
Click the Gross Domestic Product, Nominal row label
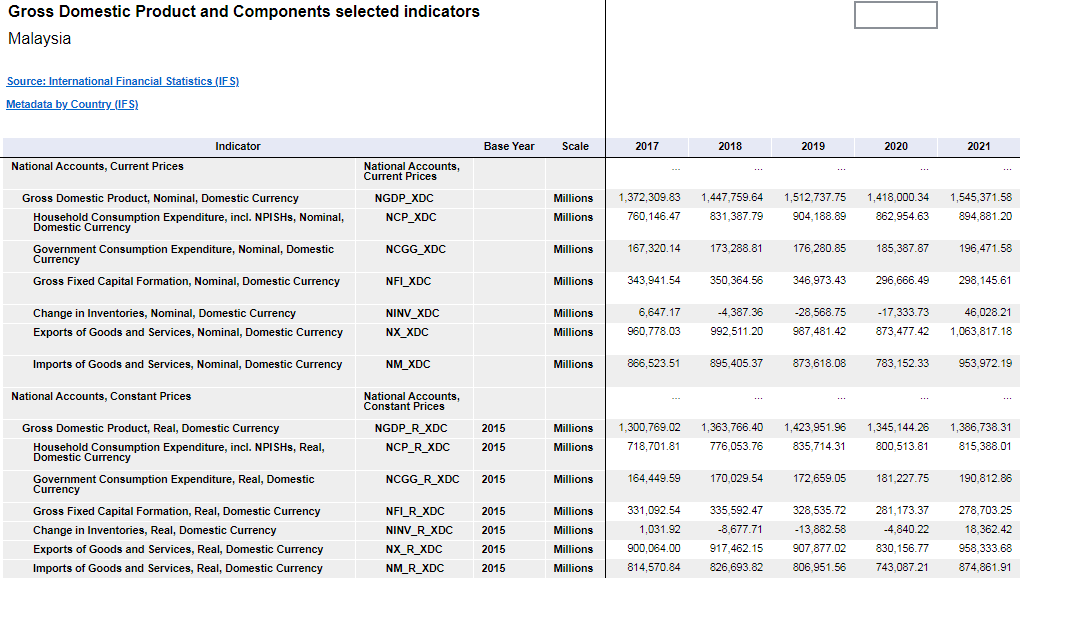click(160, 198)
